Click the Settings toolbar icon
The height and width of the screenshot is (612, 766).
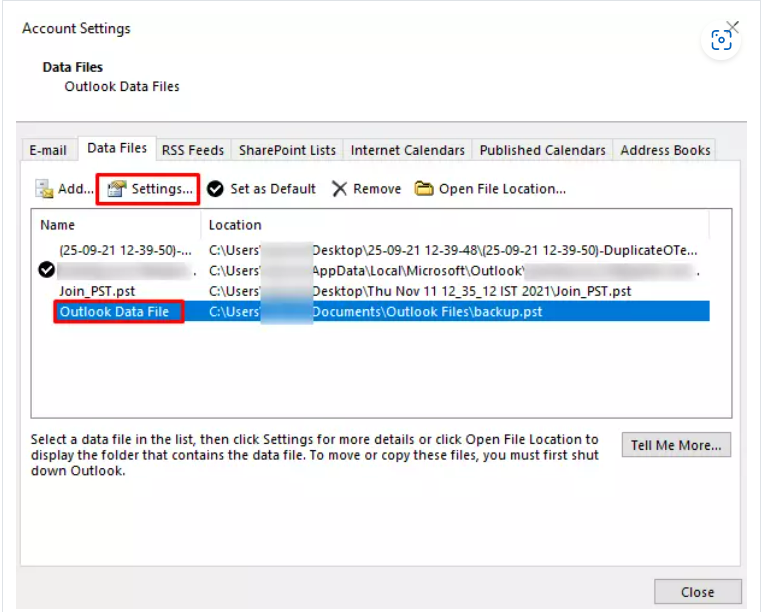click(x=117, y=189)
